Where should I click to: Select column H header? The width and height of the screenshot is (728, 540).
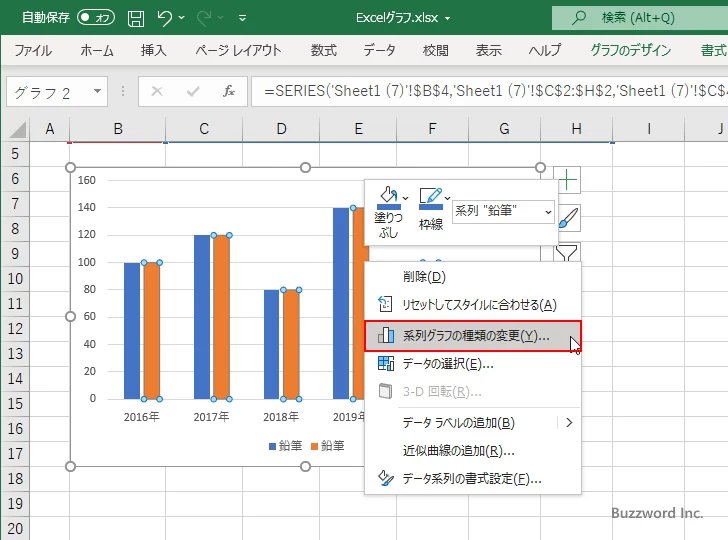(576, 129)
